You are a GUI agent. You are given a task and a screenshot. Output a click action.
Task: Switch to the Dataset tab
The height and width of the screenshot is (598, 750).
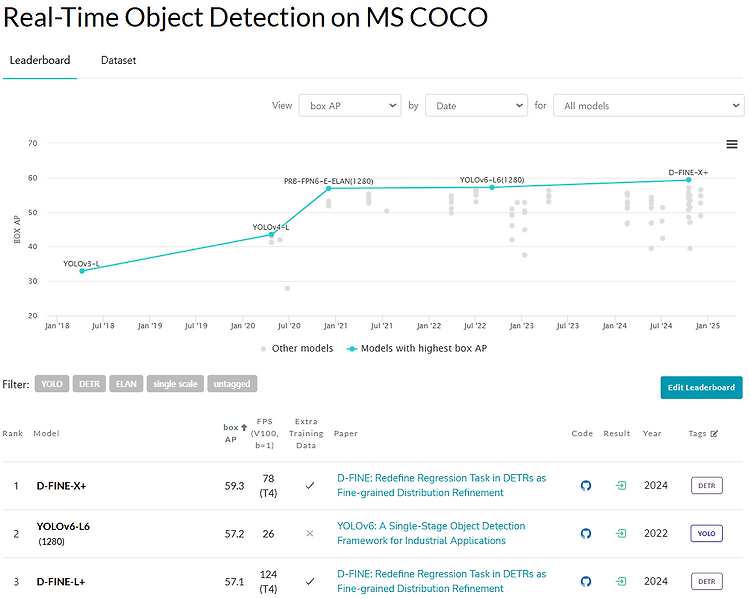(118, 60)
